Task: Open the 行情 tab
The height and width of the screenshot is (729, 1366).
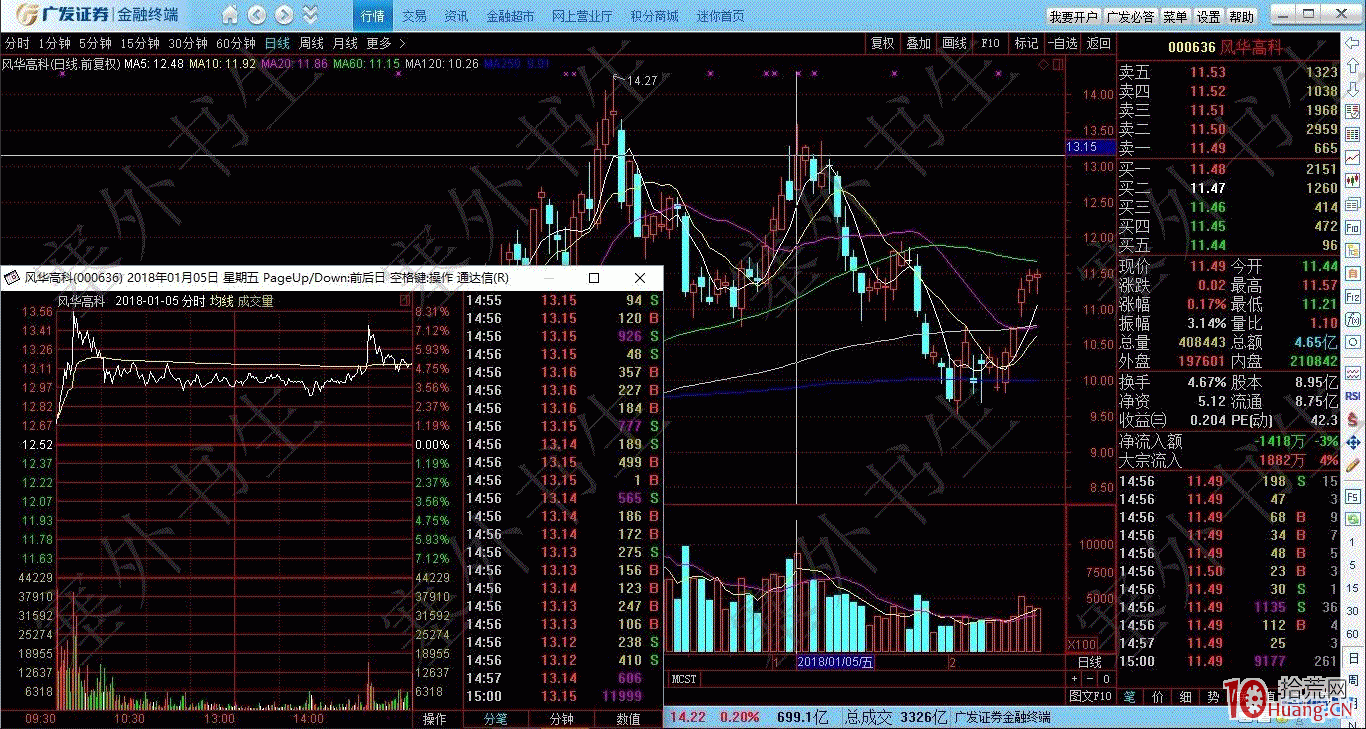Action: coord(372,16)
